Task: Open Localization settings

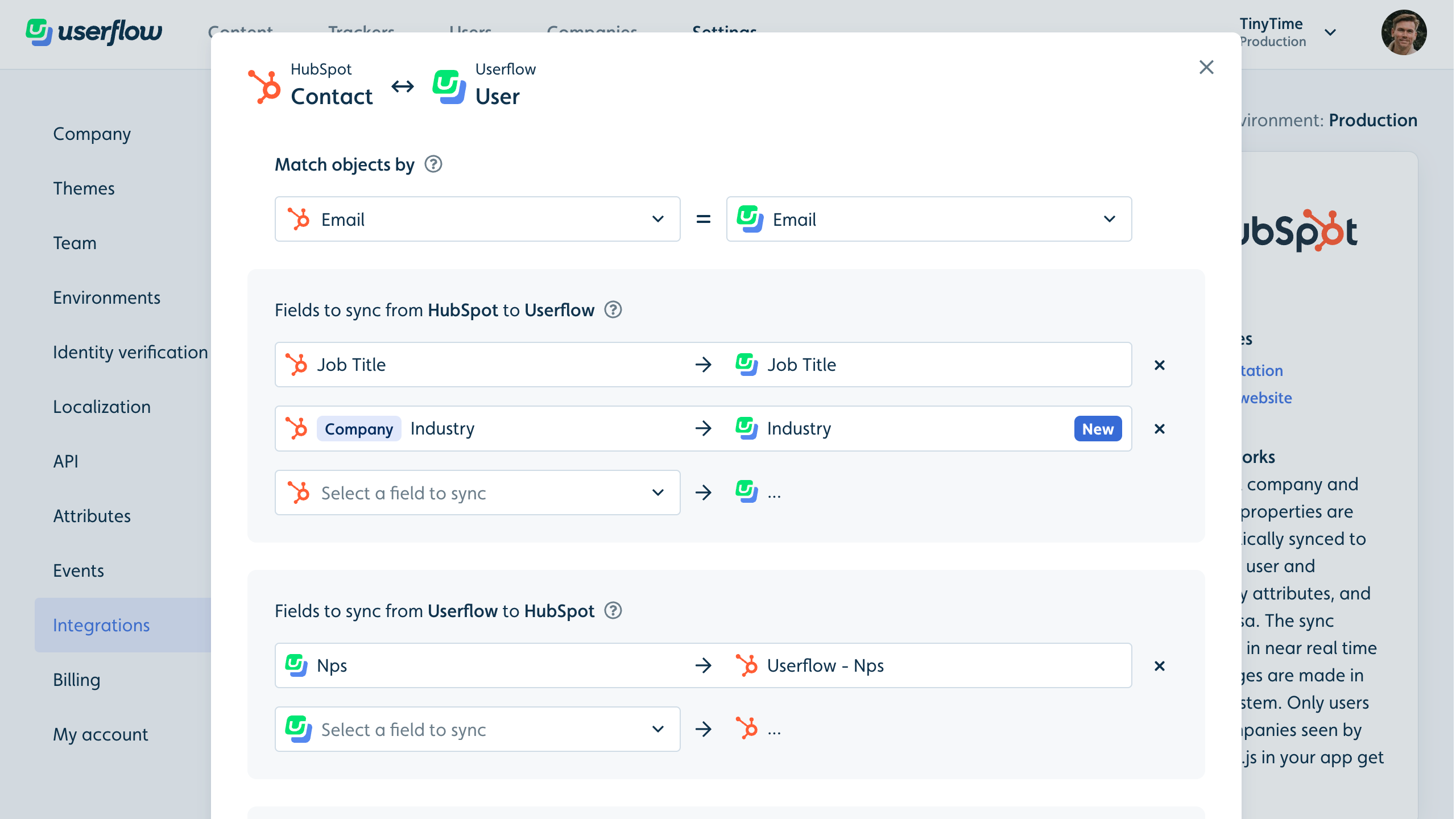Action: click(x=102, y=407)
